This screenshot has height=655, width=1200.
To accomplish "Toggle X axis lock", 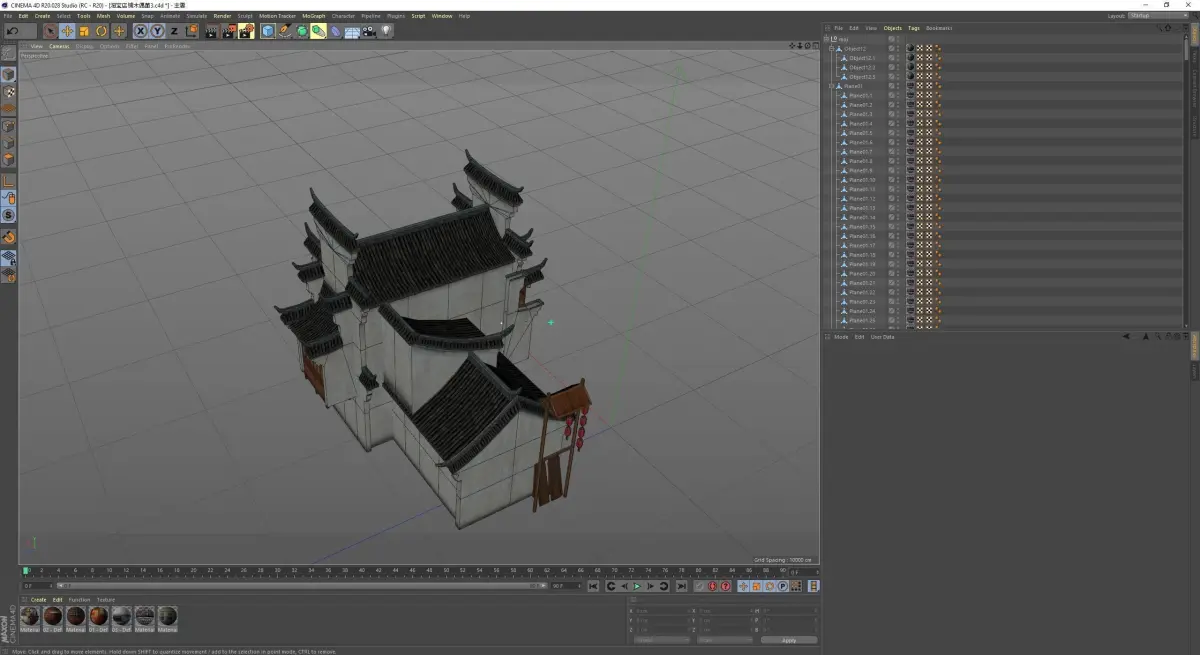I will (141, 31).
